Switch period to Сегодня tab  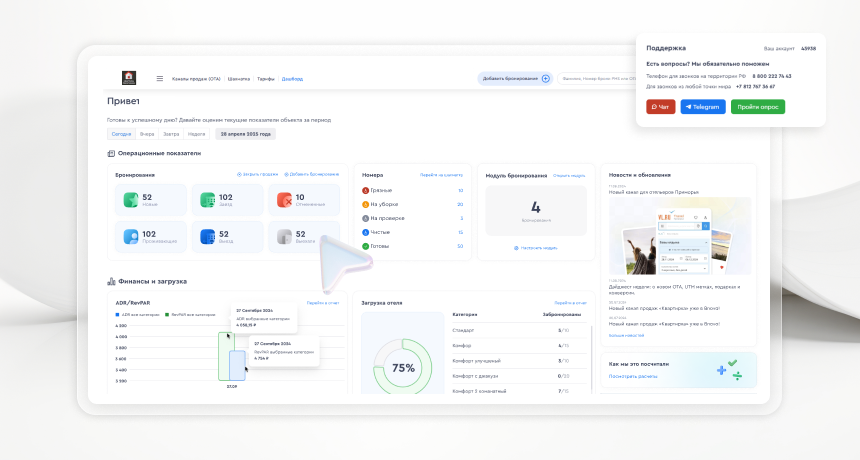click(121, 134)
